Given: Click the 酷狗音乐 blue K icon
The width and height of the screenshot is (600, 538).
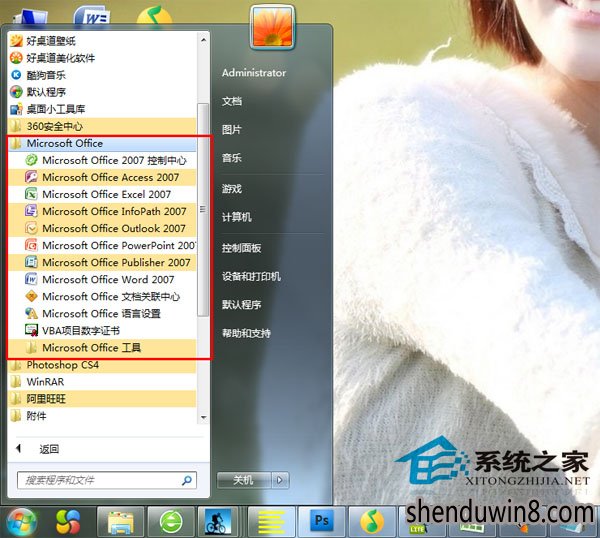Looking at the screenshot, I should [16, 75].
